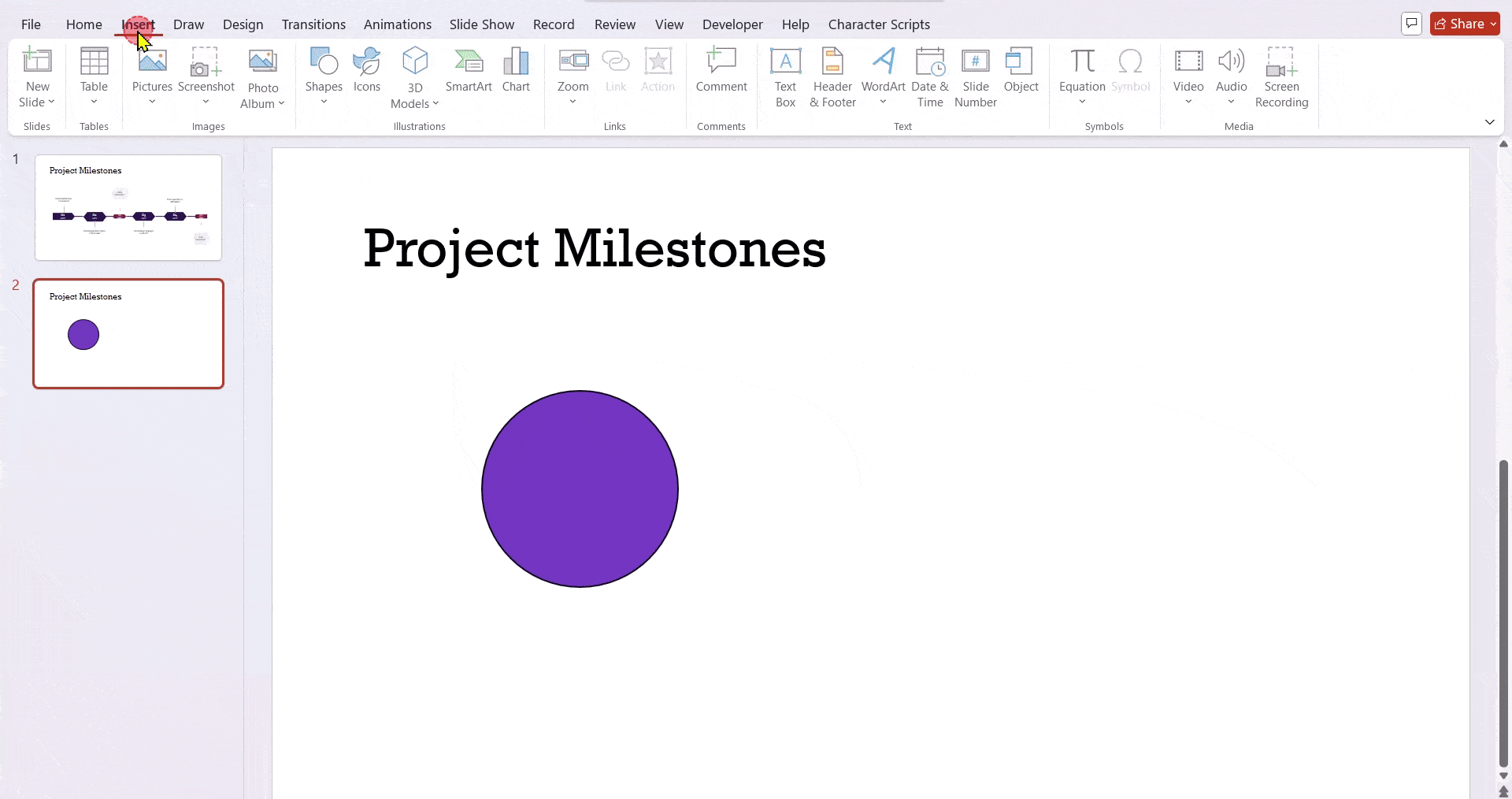Create a Photo Album

pos(262,75)
